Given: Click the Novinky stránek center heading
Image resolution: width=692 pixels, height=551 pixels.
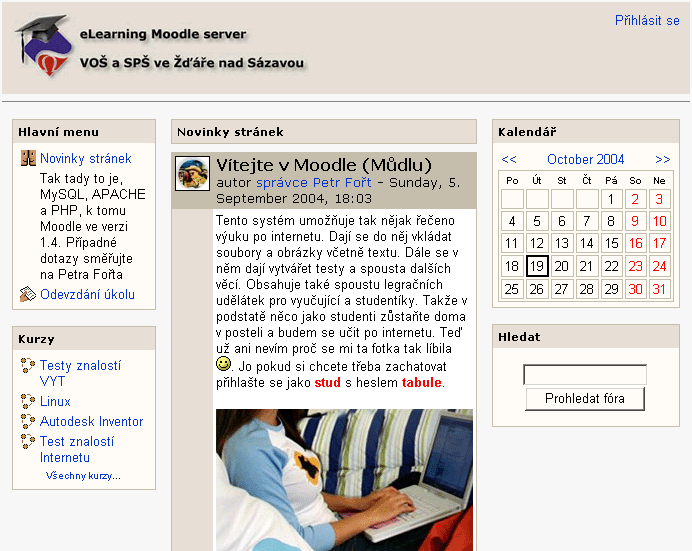Looking at the screenshot, I should pos(324,131).
